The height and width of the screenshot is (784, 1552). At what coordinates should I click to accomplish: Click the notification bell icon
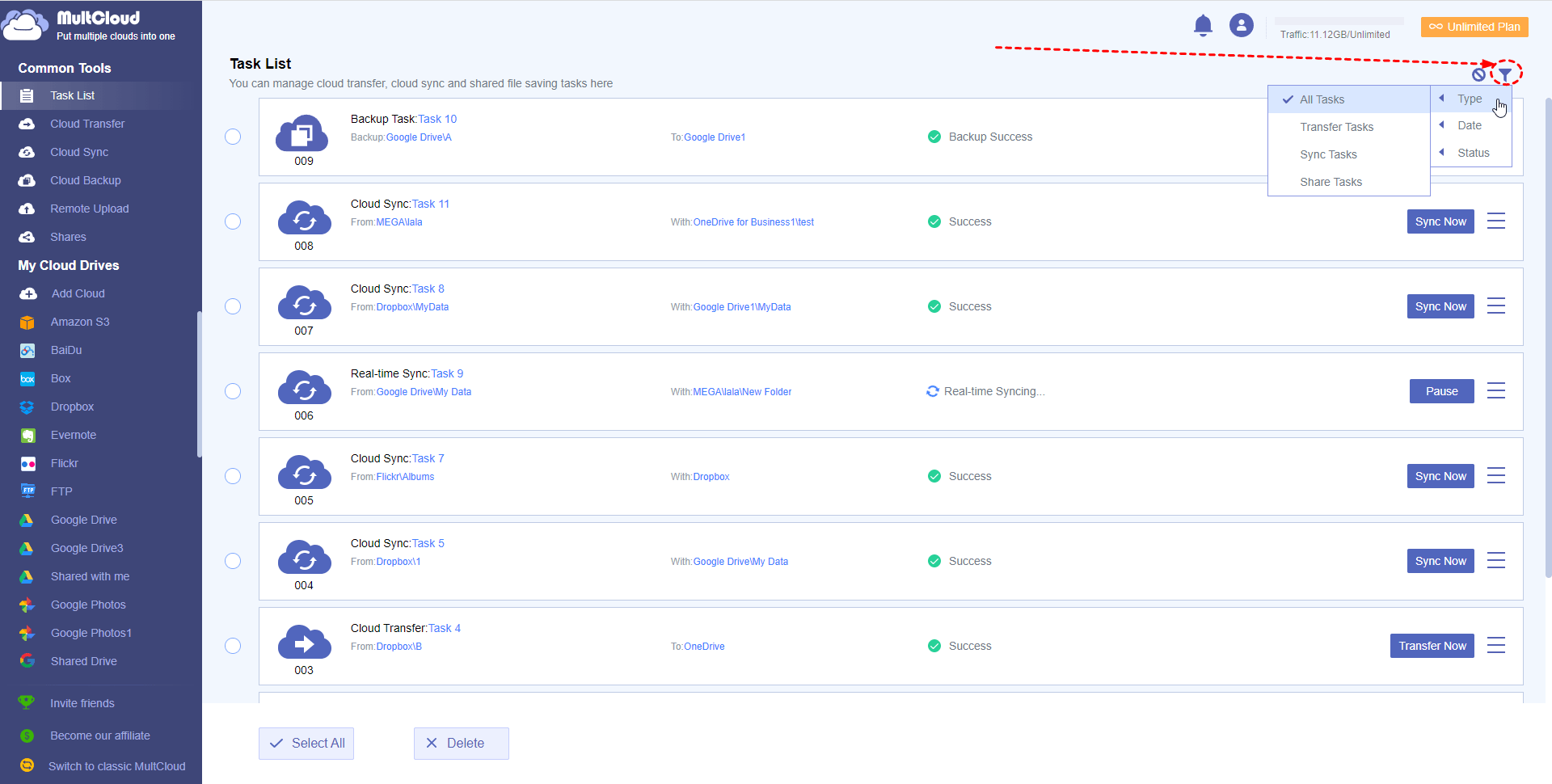coord(1203,26)
